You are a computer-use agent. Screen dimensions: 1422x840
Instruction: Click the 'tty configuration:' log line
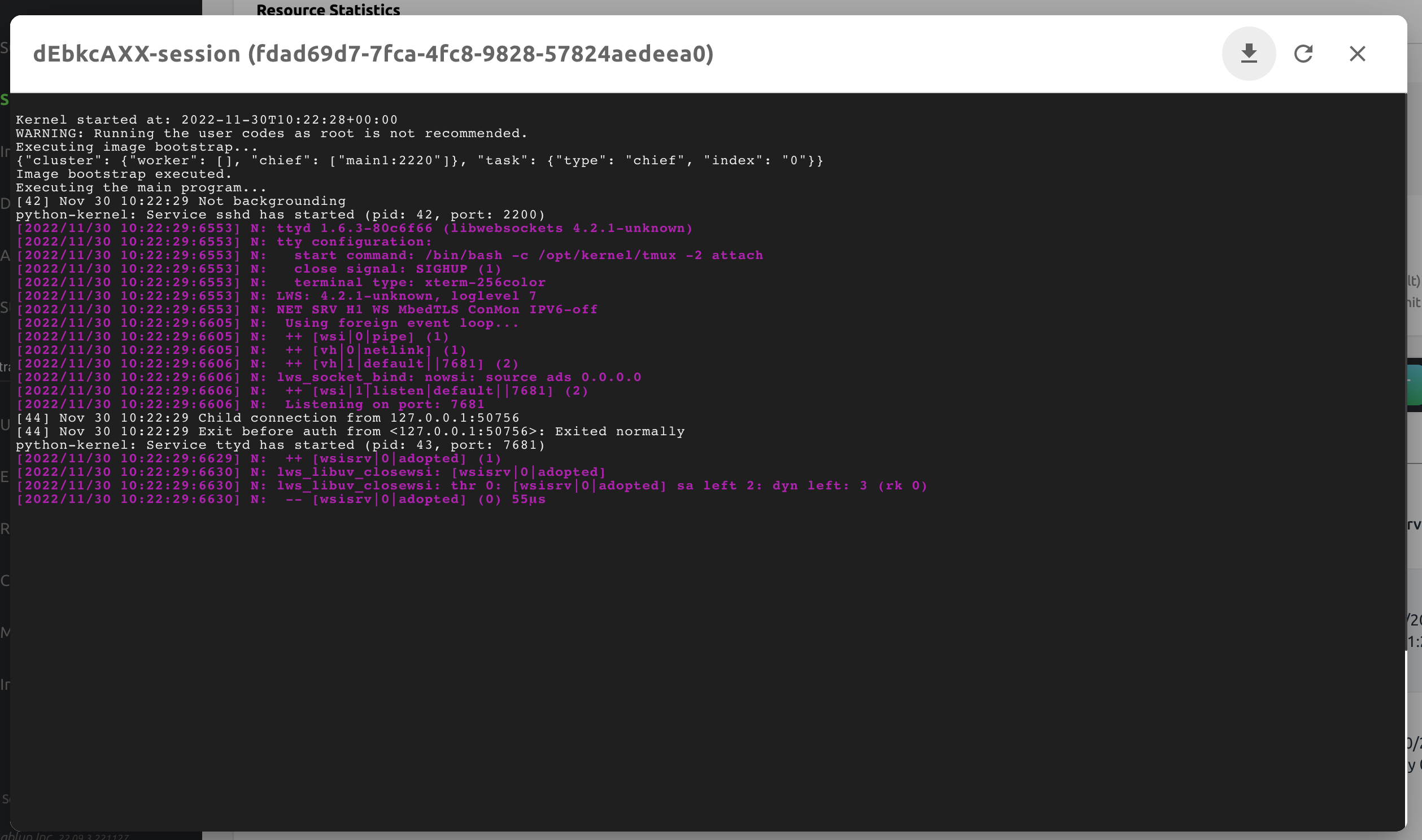tap(224, 242)
